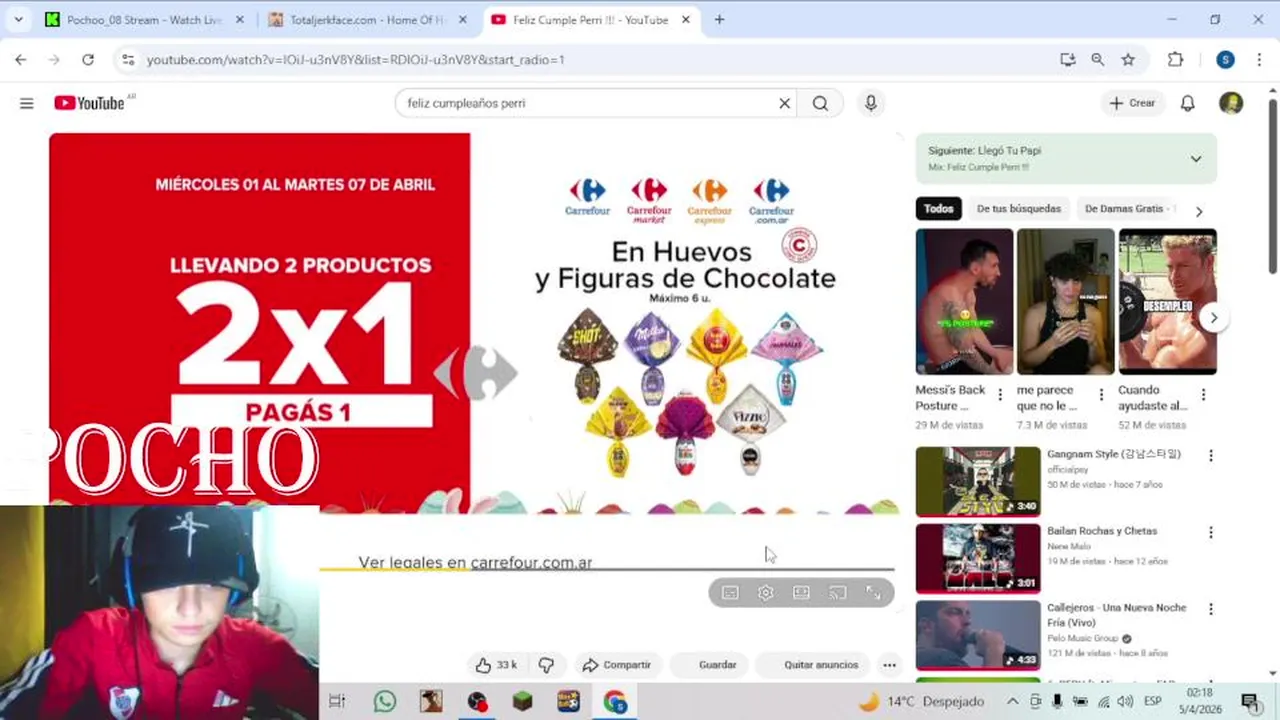Clear the search box with the X icon

pyautogui.click(x=785, y=103)
